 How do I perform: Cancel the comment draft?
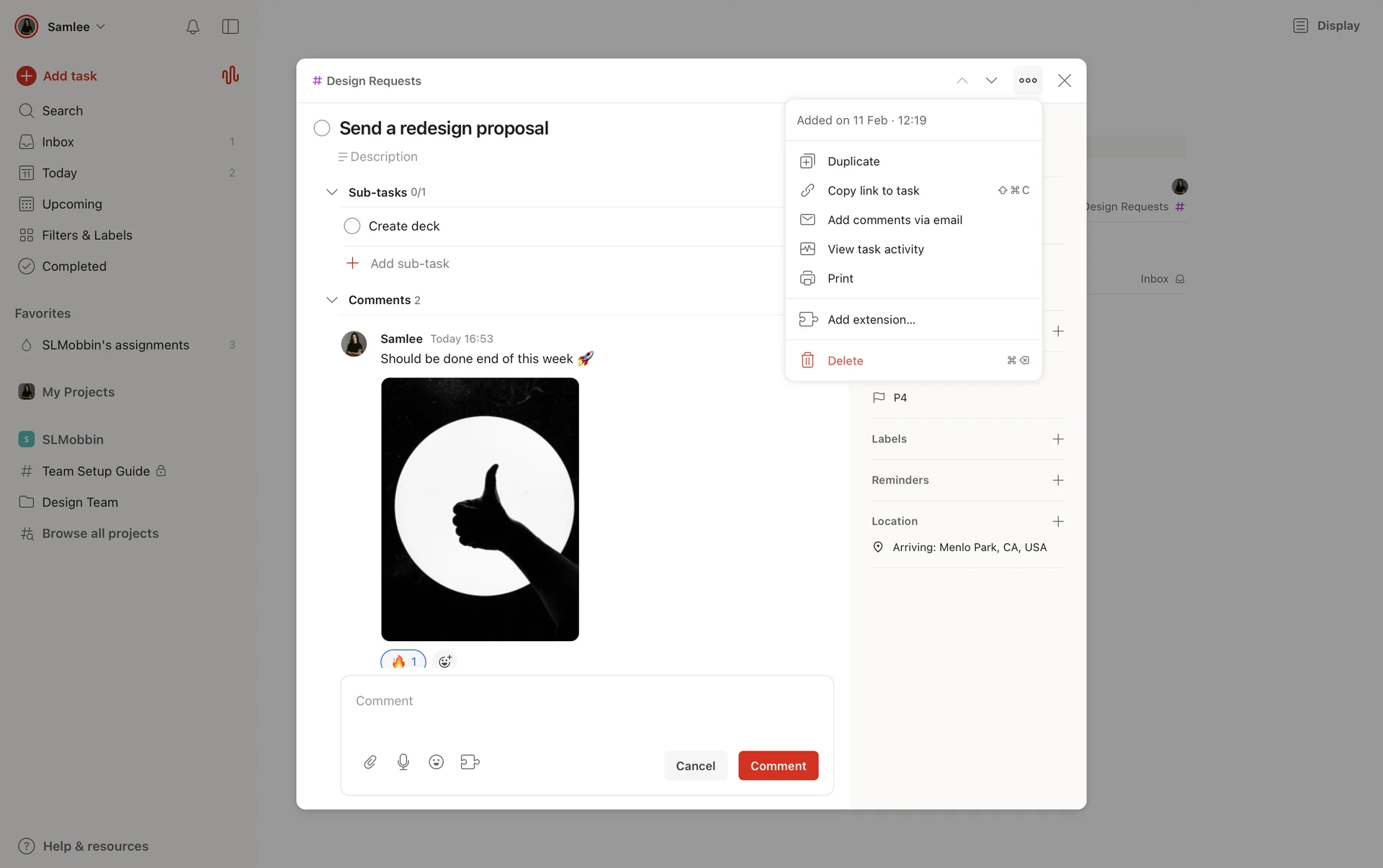(x=695, y=766)
